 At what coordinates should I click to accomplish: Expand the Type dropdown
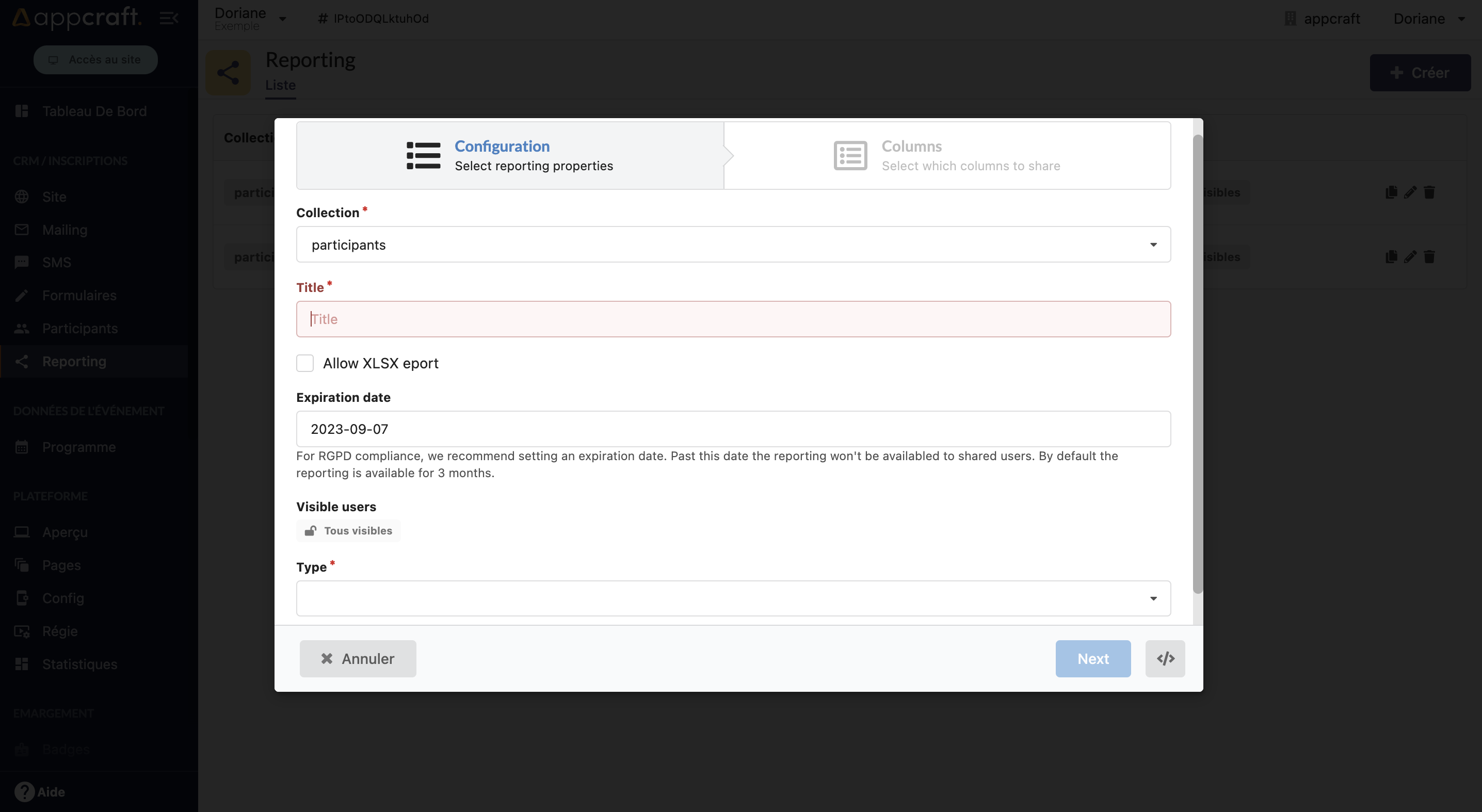[733, 598]
